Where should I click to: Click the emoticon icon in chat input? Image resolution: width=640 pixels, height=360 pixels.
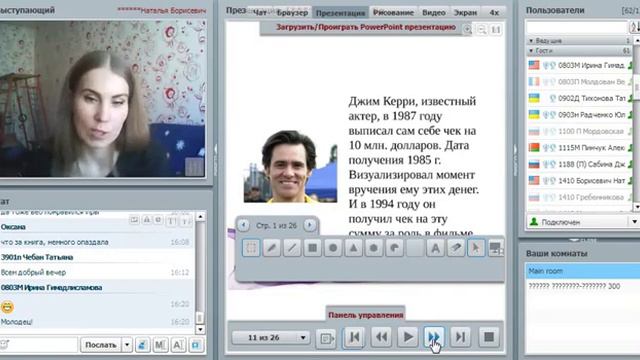4,345
